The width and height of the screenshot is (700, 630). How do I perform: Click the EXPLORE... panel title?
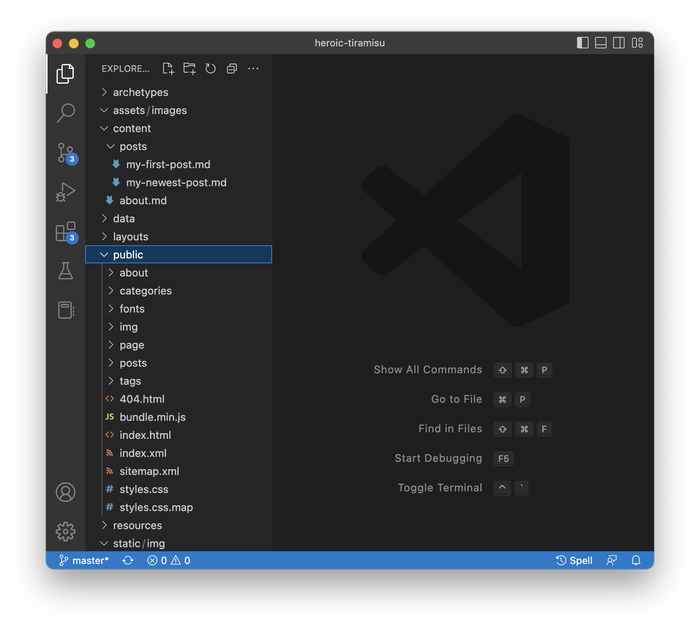click(x=125, y=69)
